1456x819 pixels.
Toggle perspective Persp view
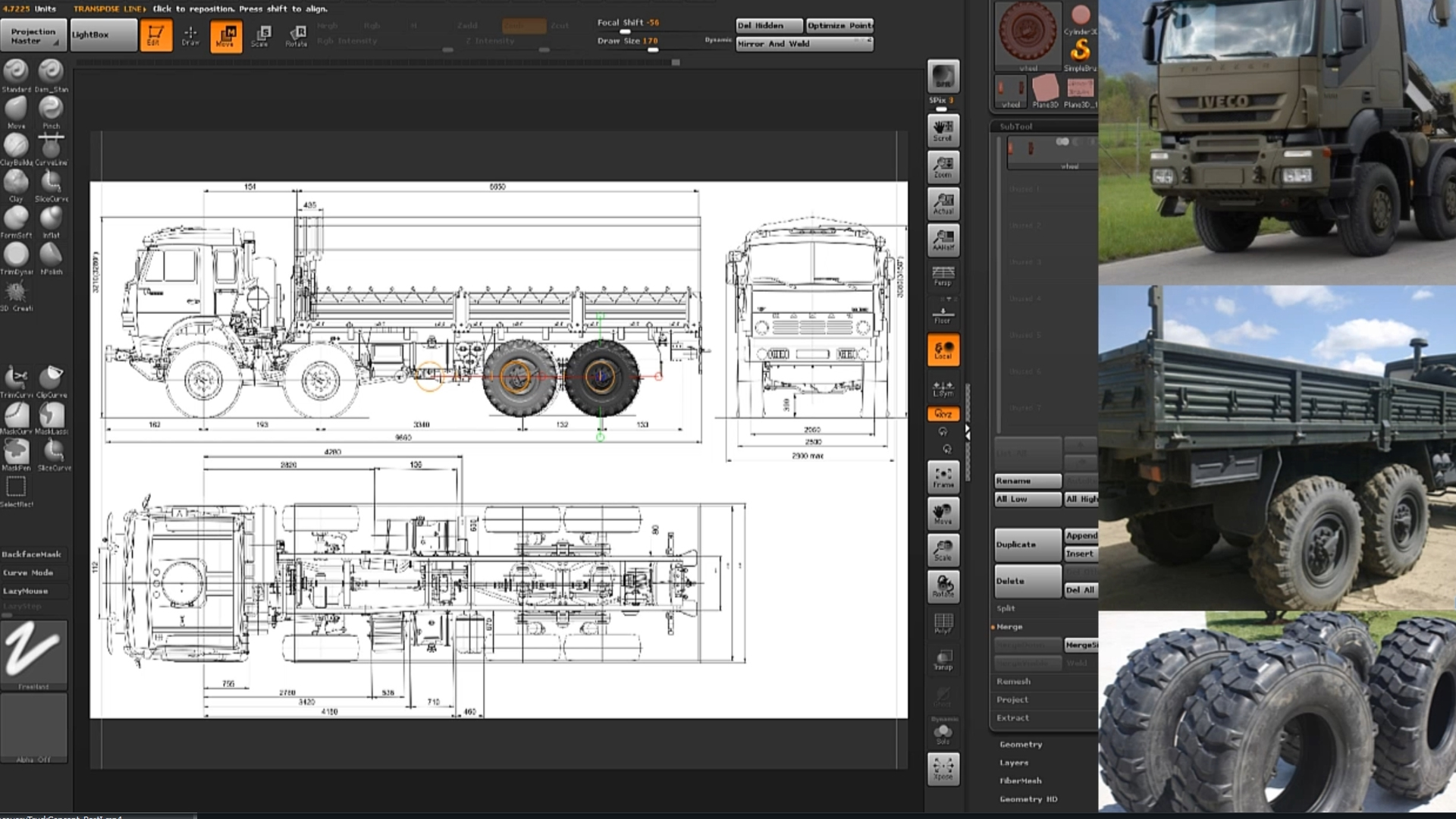click(943, 276)
